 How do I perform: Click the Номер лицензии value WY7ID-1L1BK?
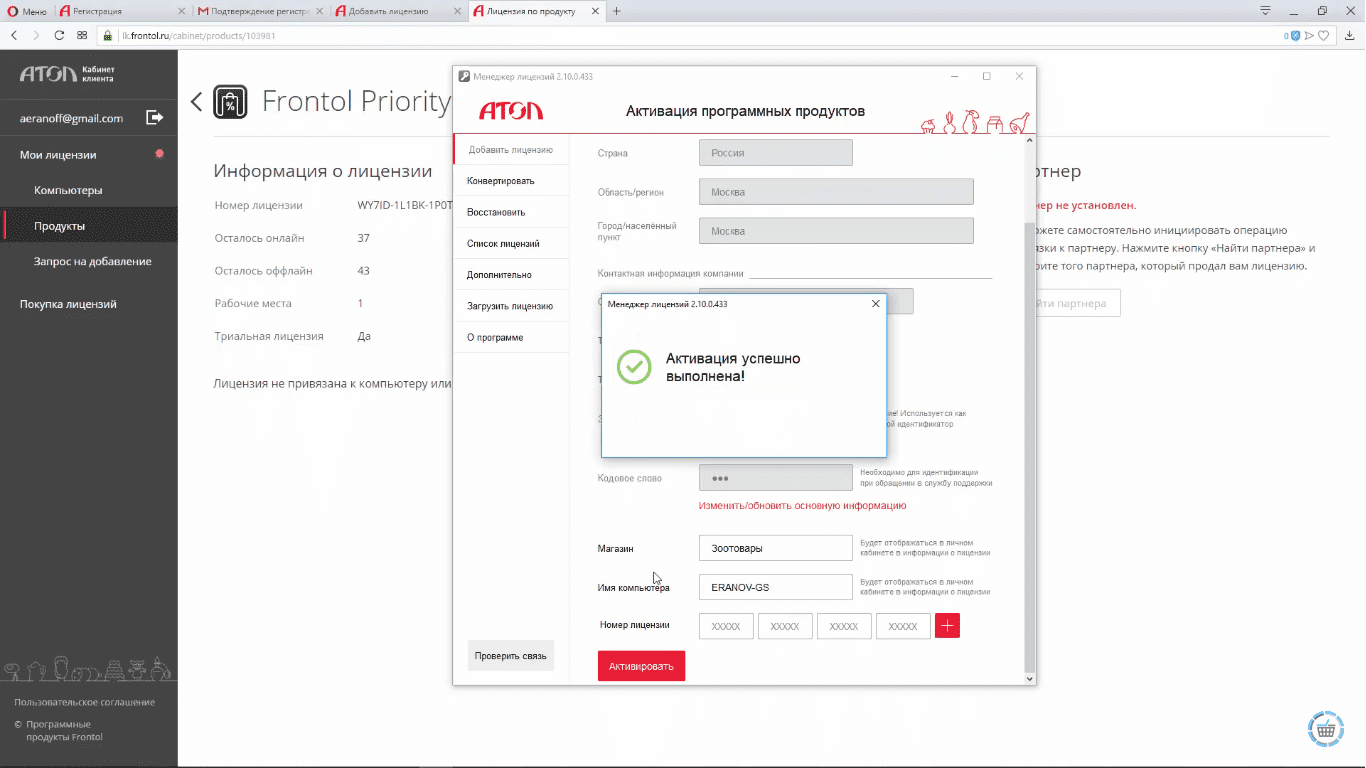[x=405, y=205]
